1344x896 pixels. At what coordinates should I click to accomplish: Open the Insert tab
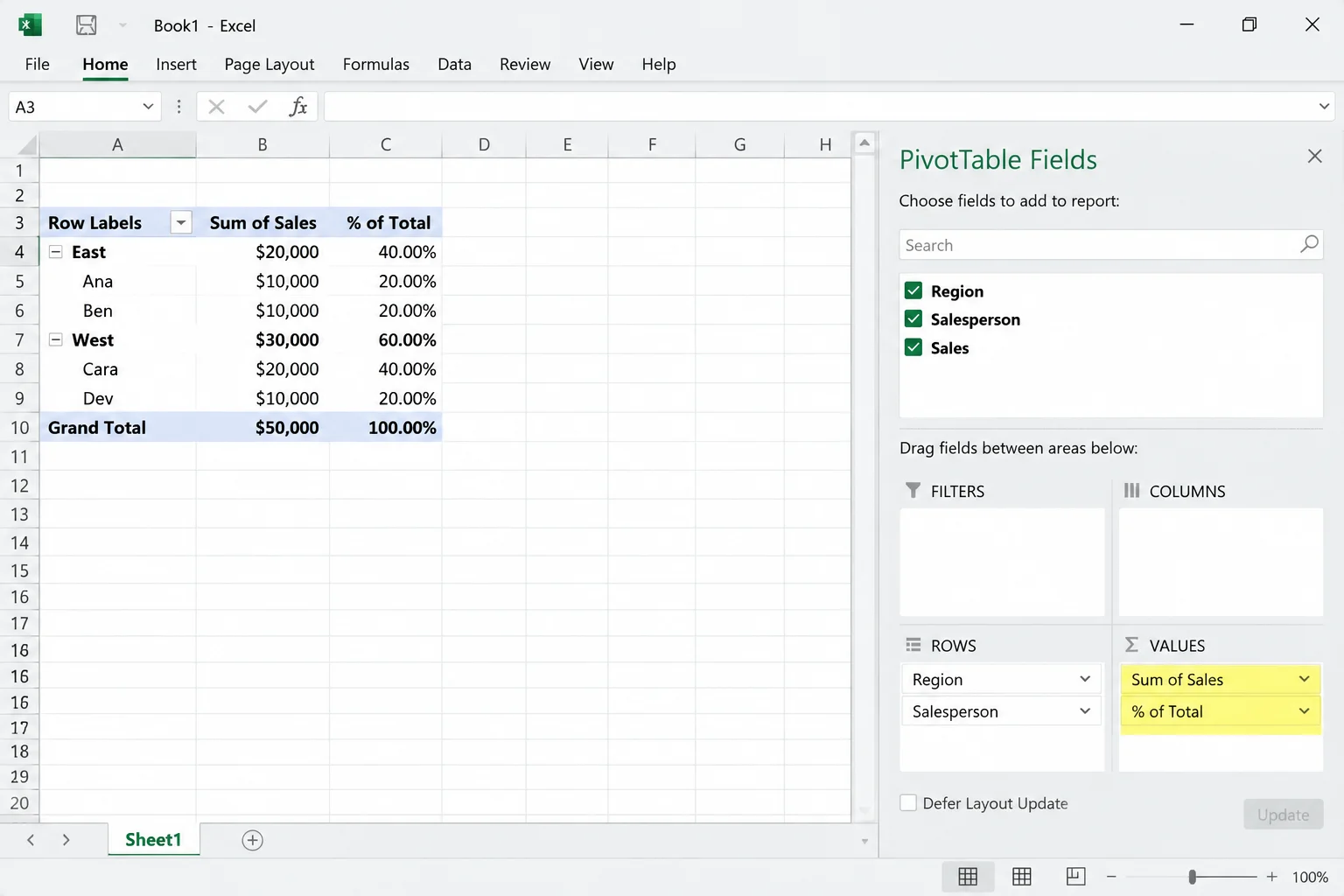click(x=176, y=64)
